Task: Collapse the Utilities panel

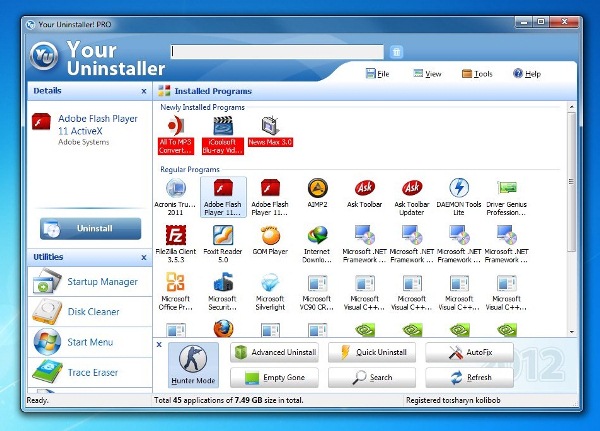Action: 142,257
